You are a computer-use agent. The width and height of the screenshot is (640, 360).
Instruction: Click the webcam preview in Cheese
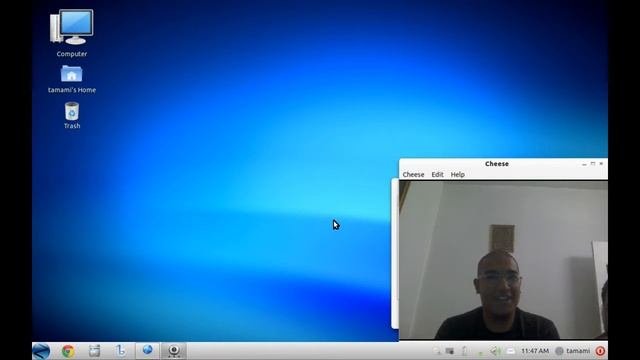click(x=503, y=260)
